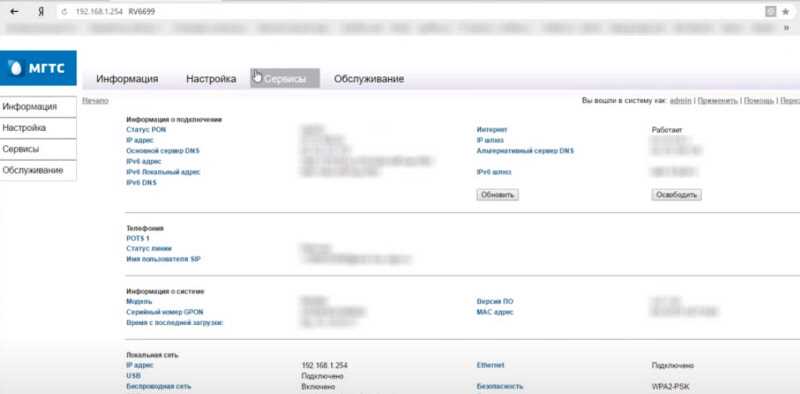
Task: Click the Информация о подключении heading
Action: [x=174, y=119]
